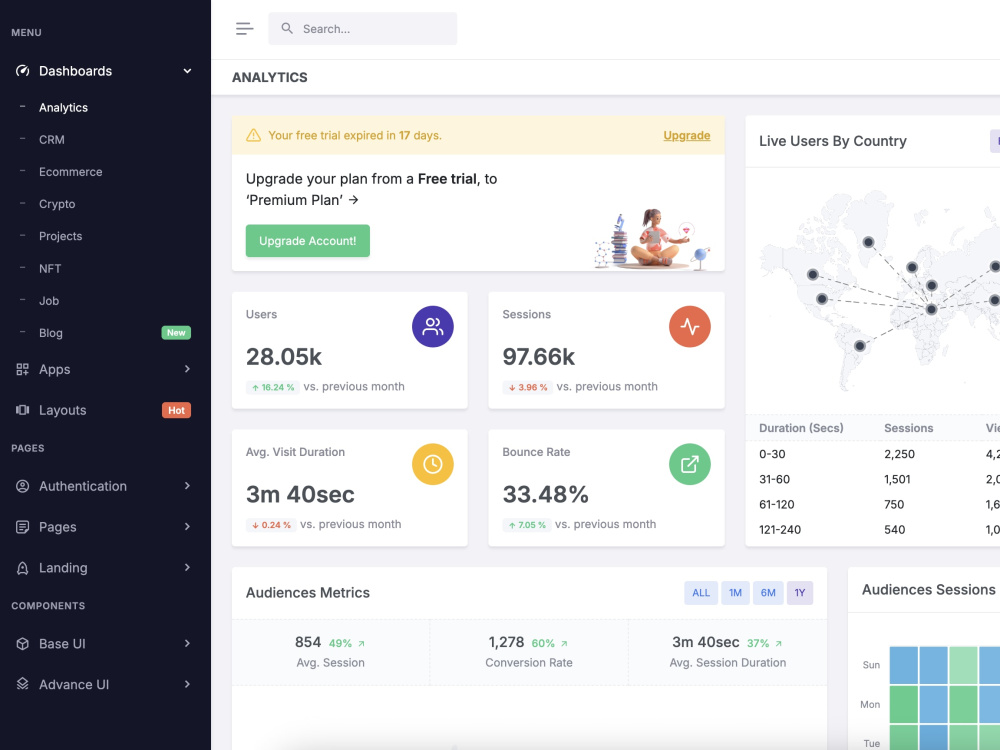
Task: Open the NFT dashboard item
Action: [50, 268]
